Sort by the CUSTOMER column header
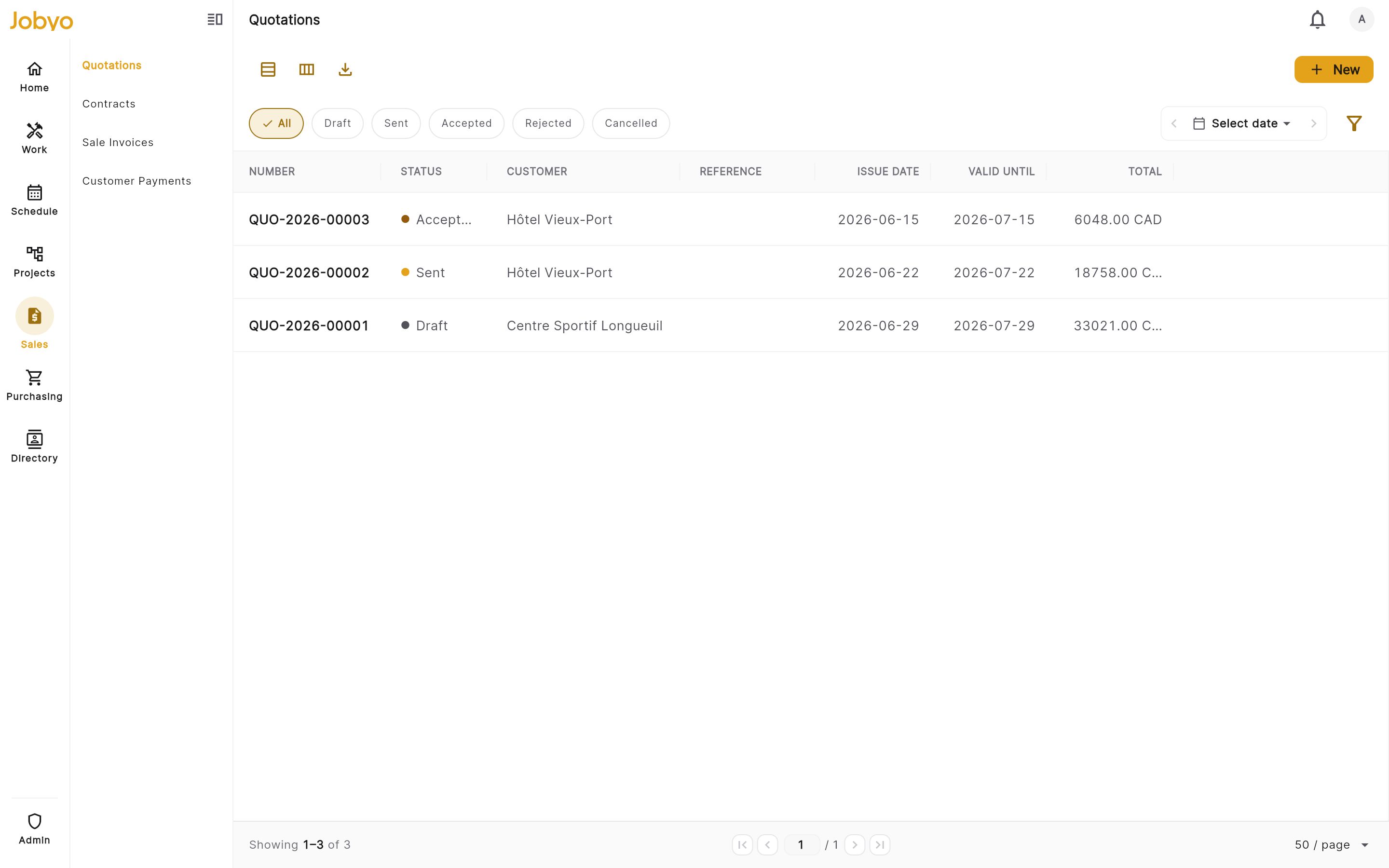Image resolution: width=1389 pixels, height=868 pixels. click(x=537, y=172)
